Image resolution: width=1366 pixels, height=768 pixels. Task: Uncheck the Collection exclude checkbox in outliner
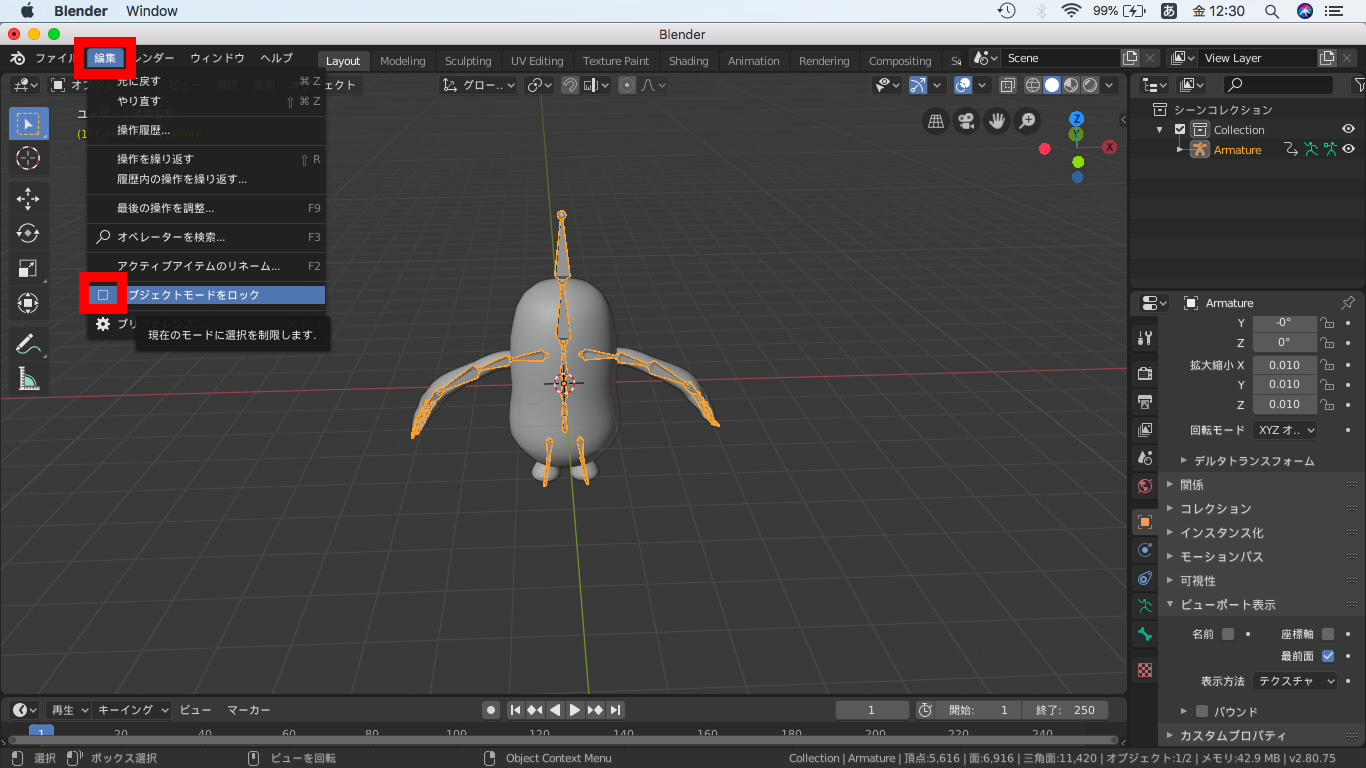click(1180, 130)
